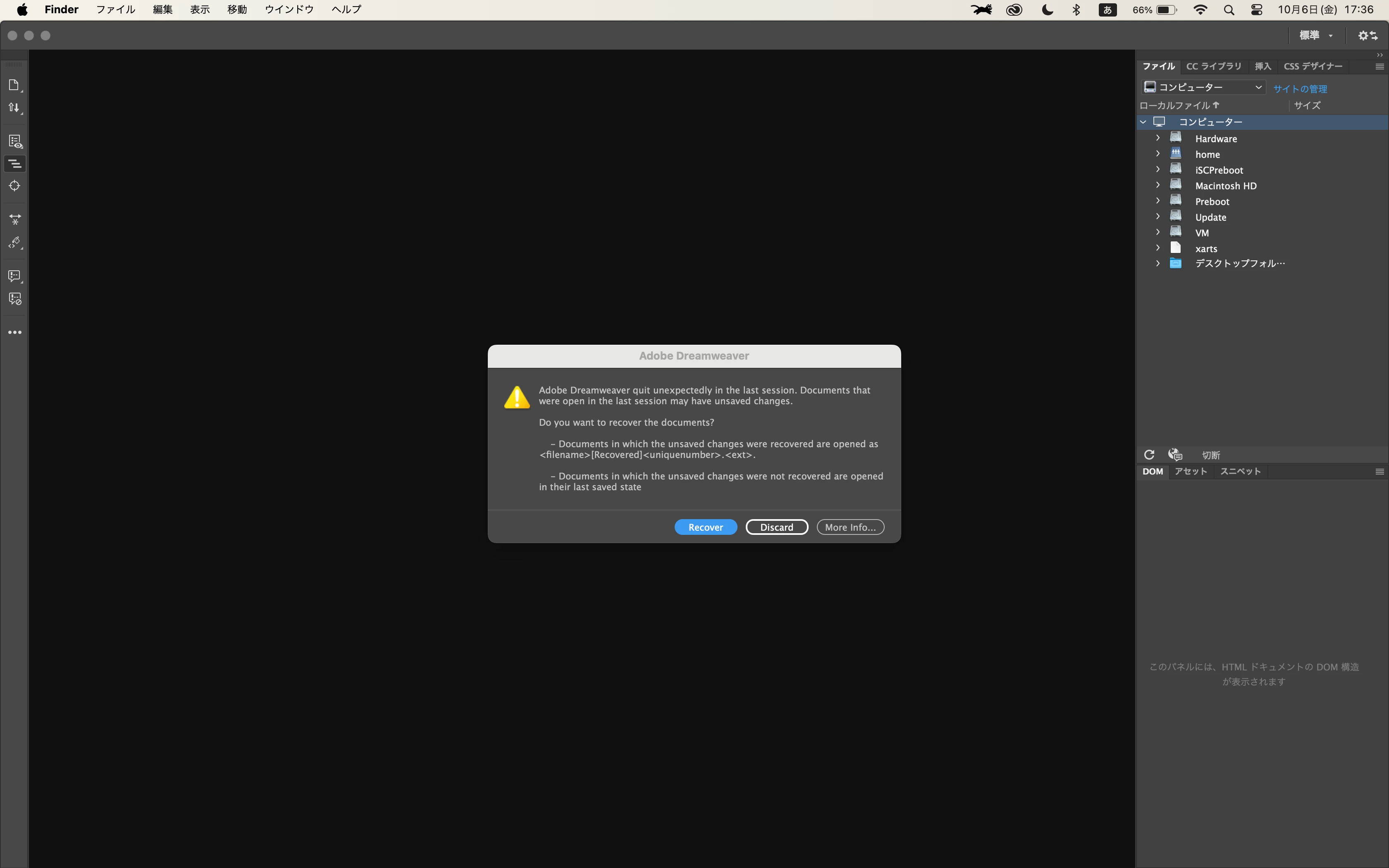Click the refresh icon in Files panel
The image size is (1389, 868).
tap(1148, 455)
